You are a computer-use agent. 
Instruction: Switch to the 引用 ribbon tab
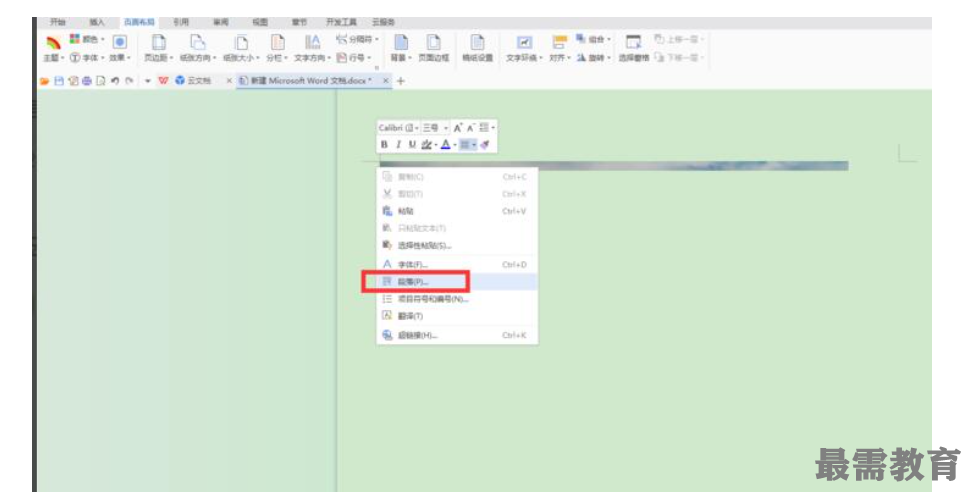(x=181, y=22)
